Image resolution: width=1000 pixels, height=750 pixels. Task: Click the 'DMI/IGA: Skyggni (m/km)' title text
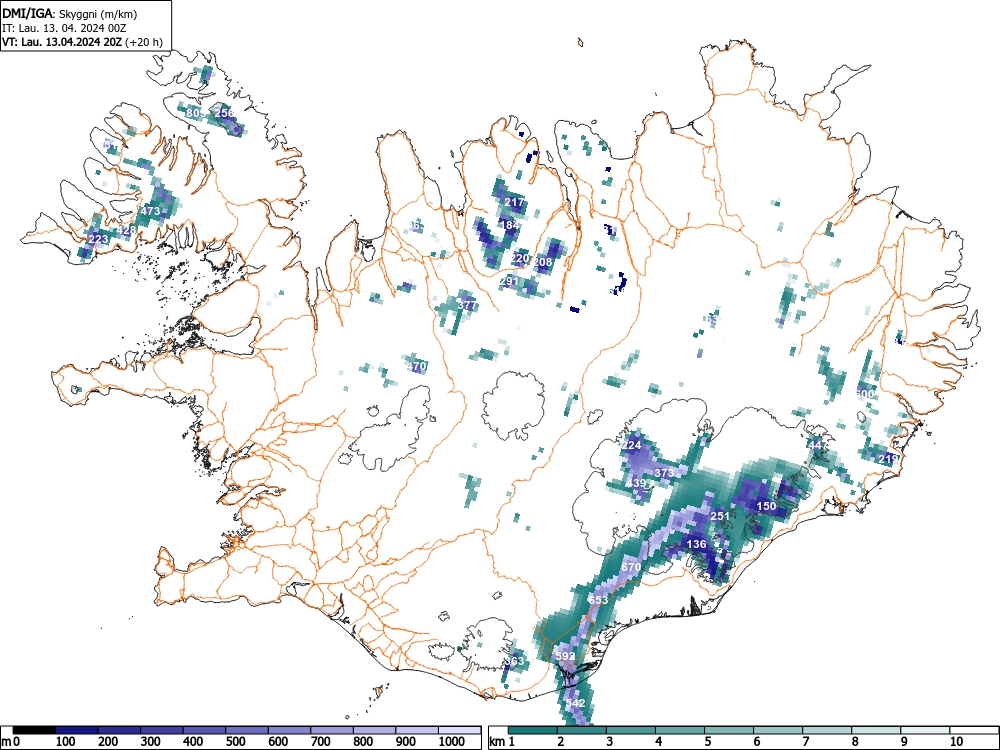click(70, 13)
